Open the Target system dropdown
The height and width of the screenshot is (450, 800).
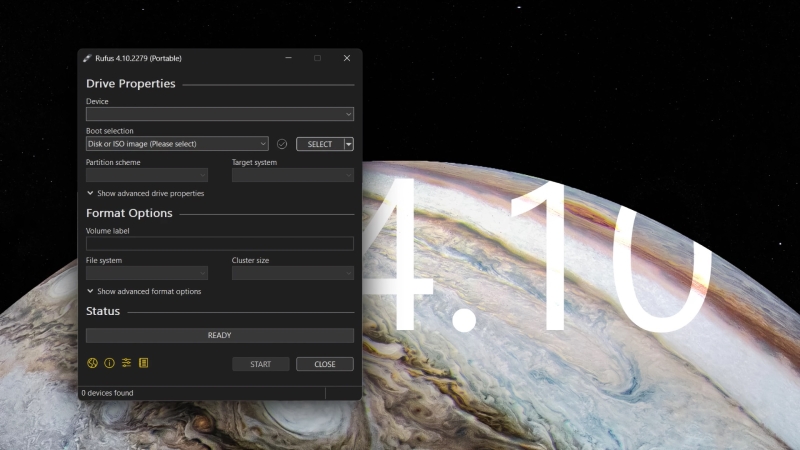pyautogui.click(x=292, y=175)
